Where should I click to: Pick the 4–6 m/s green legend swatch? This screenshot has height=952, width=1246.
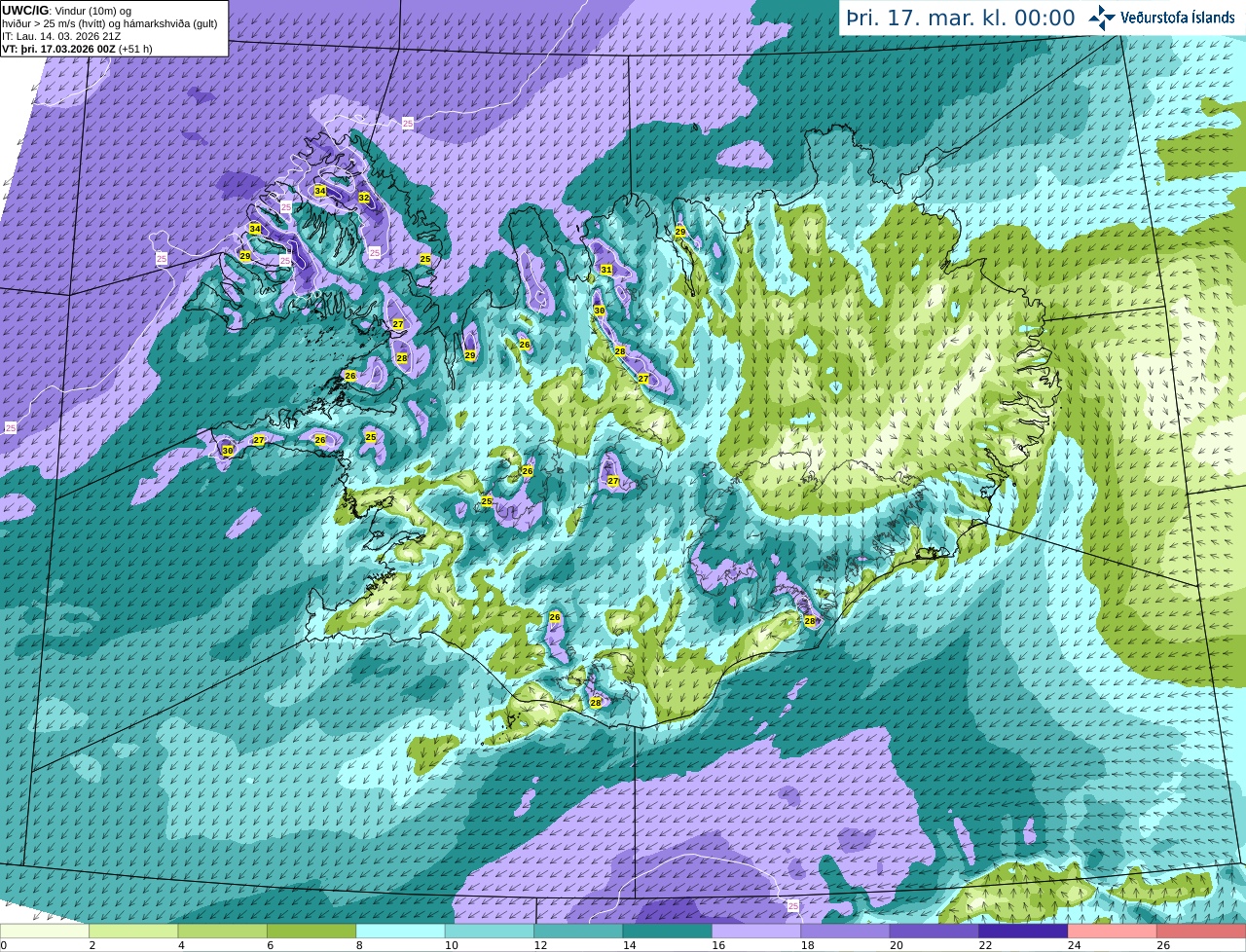(222, 932)
